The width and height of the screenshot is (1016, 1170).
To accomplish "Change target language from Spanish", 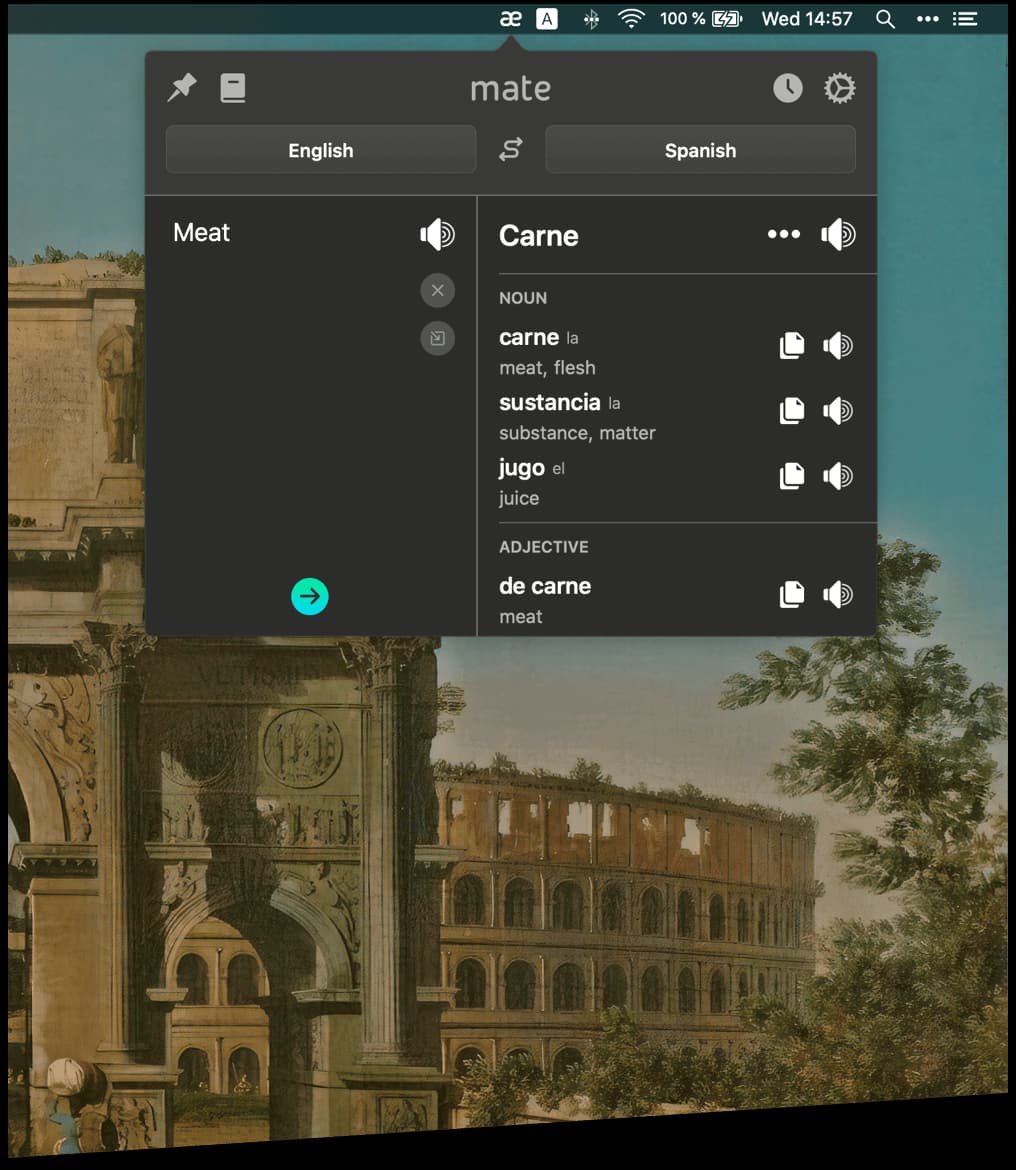I will click(x=700, y=150).
